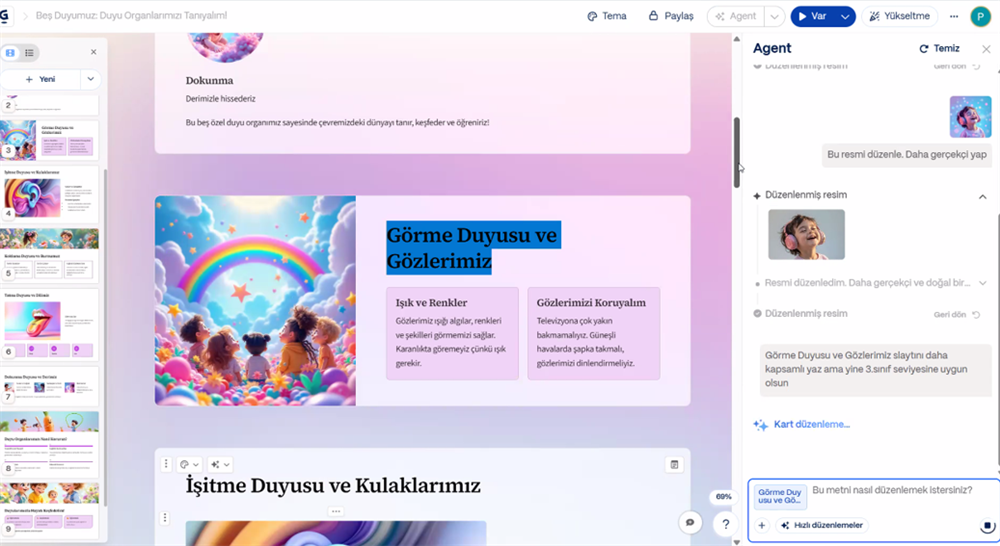Open the card palette style icon
This screenshot has height=546, width=1000.
[189, 464]
